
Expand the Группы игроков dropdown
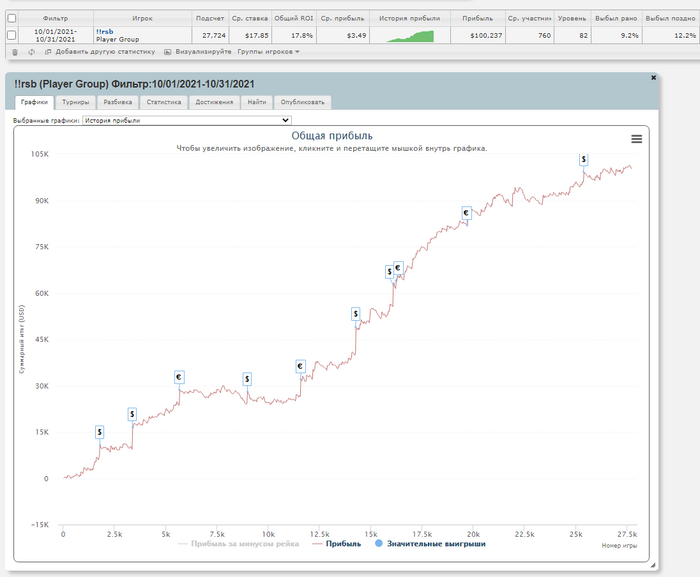(x=268, y=52)
